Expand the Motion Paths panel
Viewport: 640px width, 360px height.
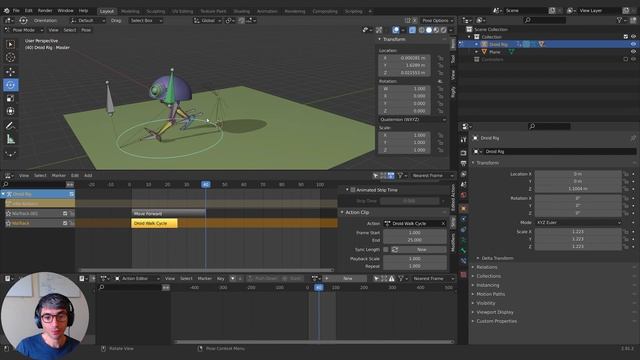point(473,294)
